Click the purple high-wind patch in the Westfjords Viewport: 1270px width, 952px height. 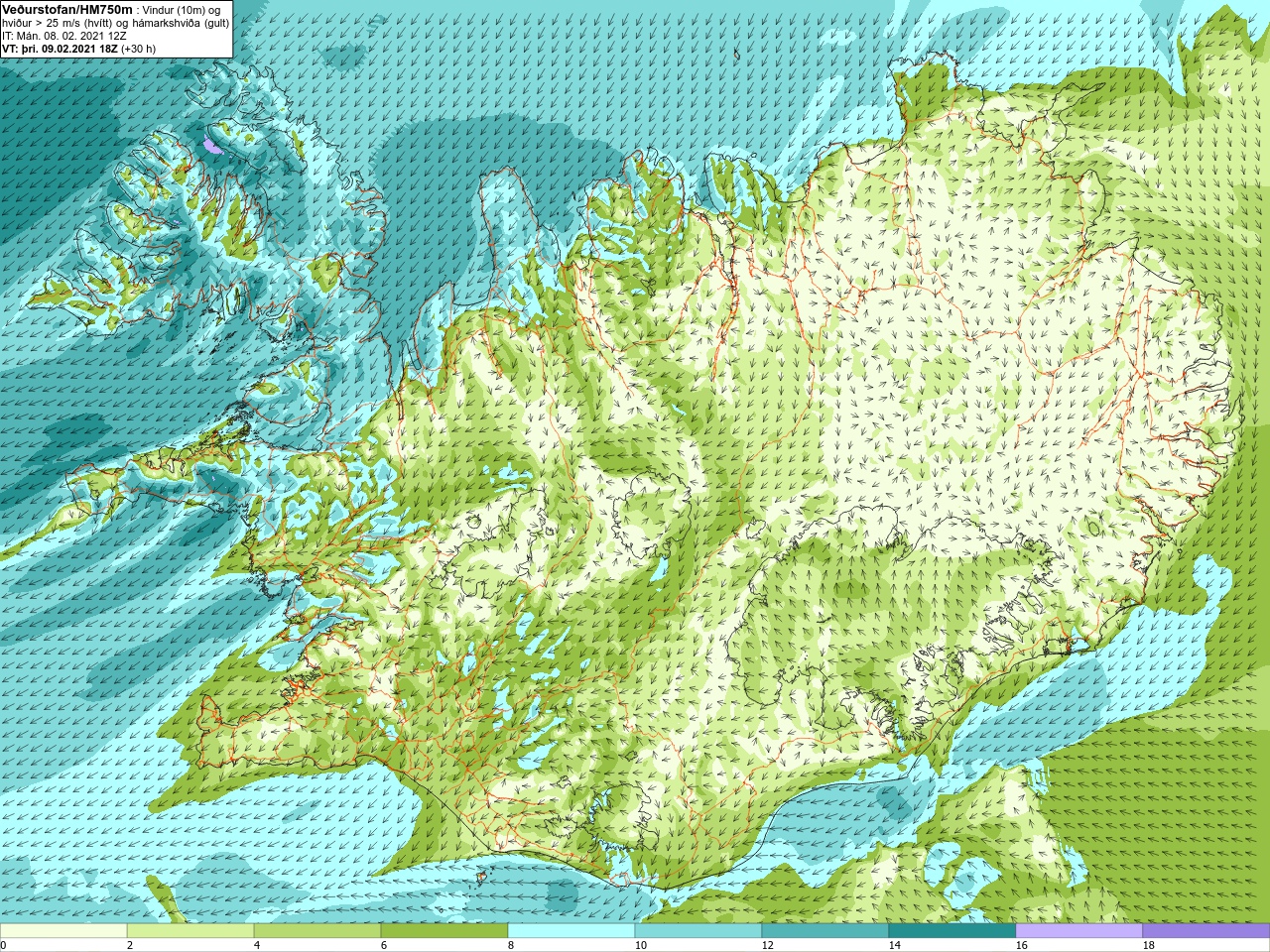211,147
